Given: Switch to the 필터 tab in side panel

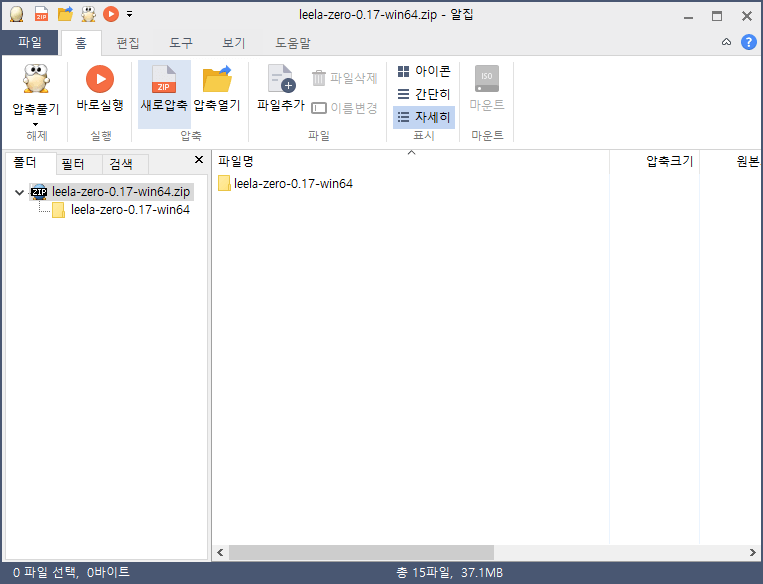Looking at the screenshot, I should coord(73,164).
